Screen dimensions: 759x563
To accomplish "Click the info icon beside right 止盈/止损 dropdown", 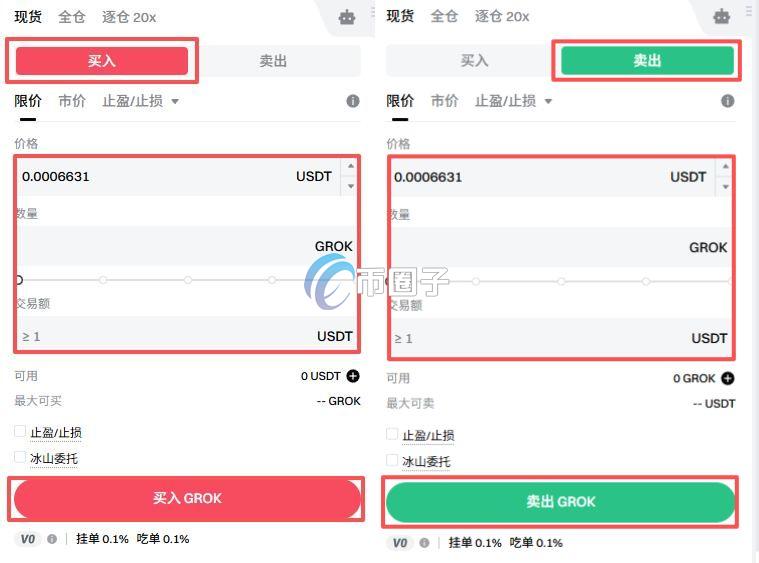I will click(728, 101).
